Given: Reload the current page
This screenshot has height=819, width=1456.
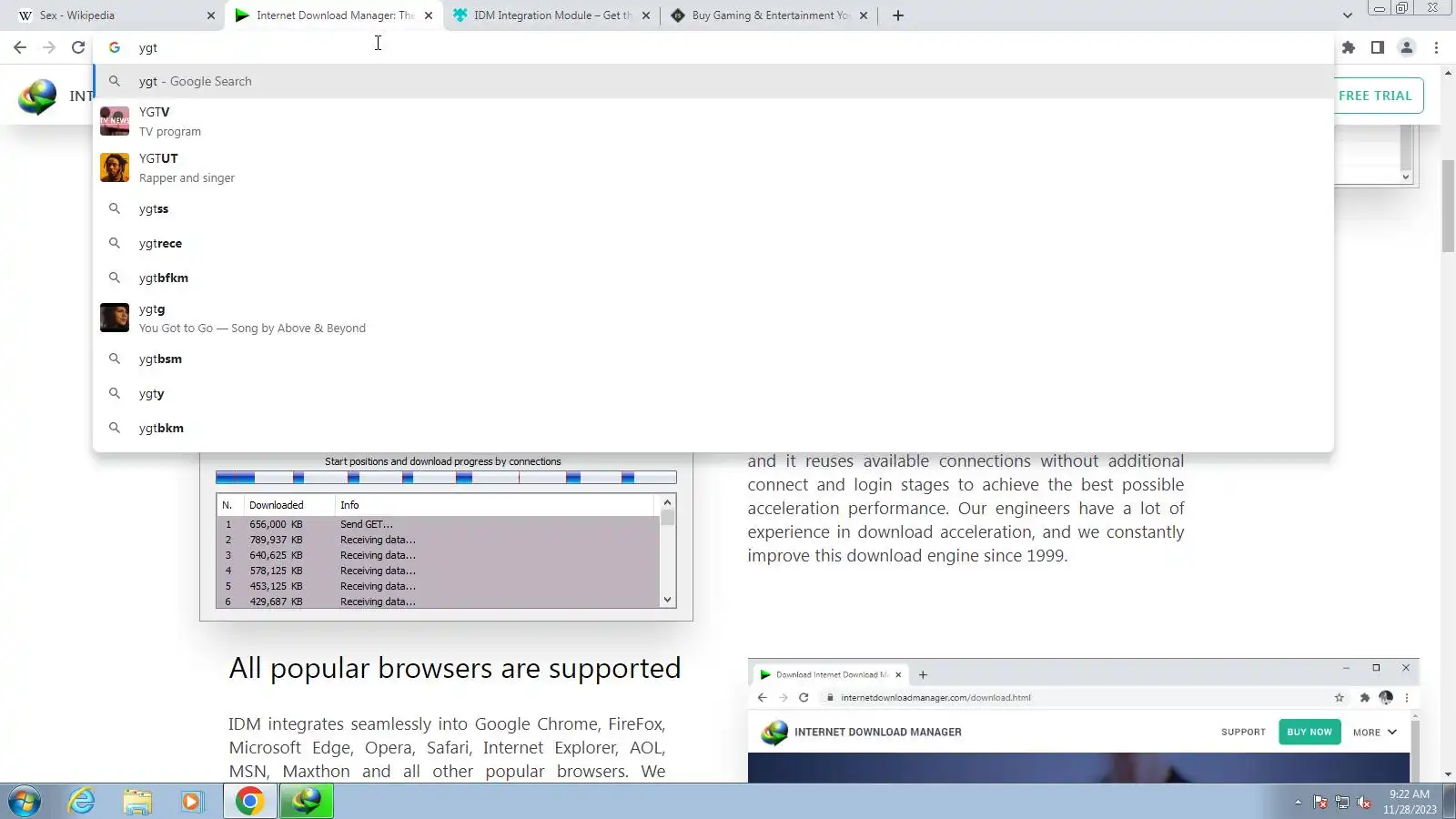Looking at the screenshot, I should click(78, 47).
